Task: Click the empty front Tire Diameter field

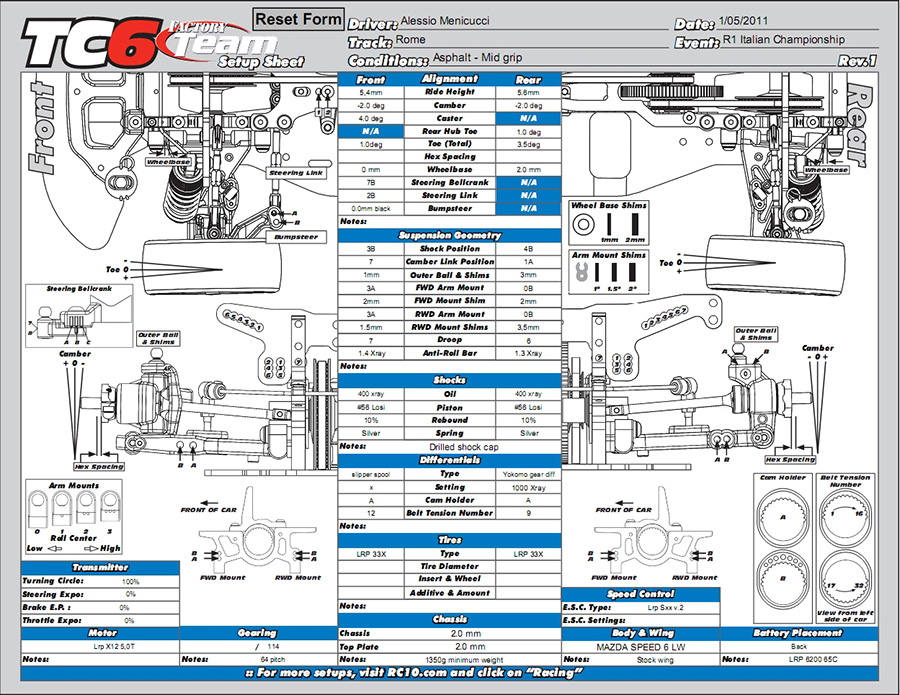Action: point(371,567)
